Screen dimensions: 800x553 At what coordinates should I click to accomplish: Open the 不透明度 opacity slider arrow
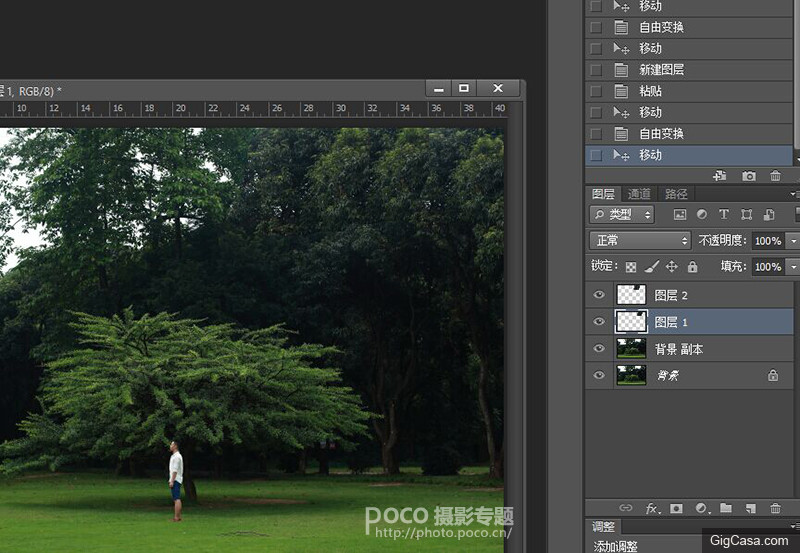pos(793,241)
